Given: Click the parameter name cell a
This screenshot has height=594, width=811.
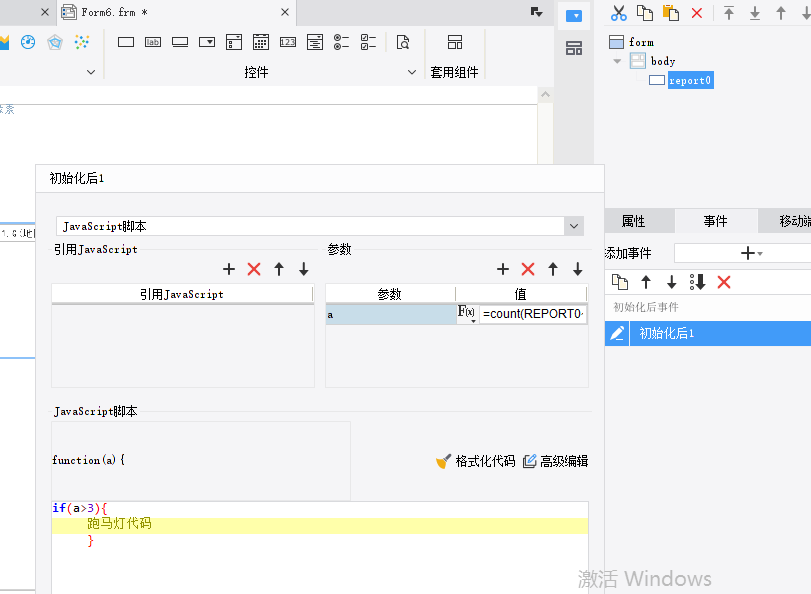Looking at the screenshot, I should point(391,314).
